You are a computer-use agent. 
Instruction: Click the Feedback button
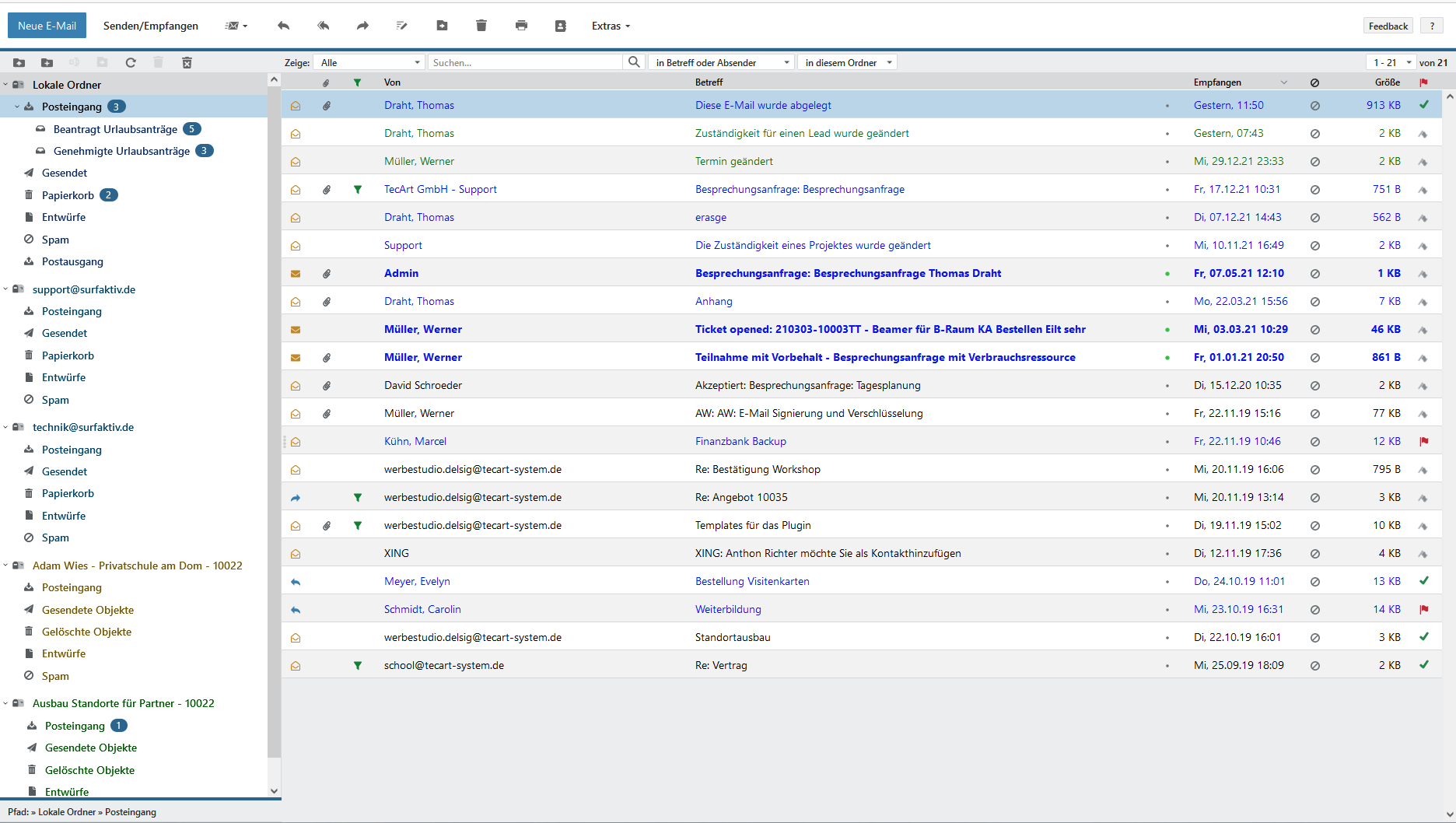(1388, 26)
